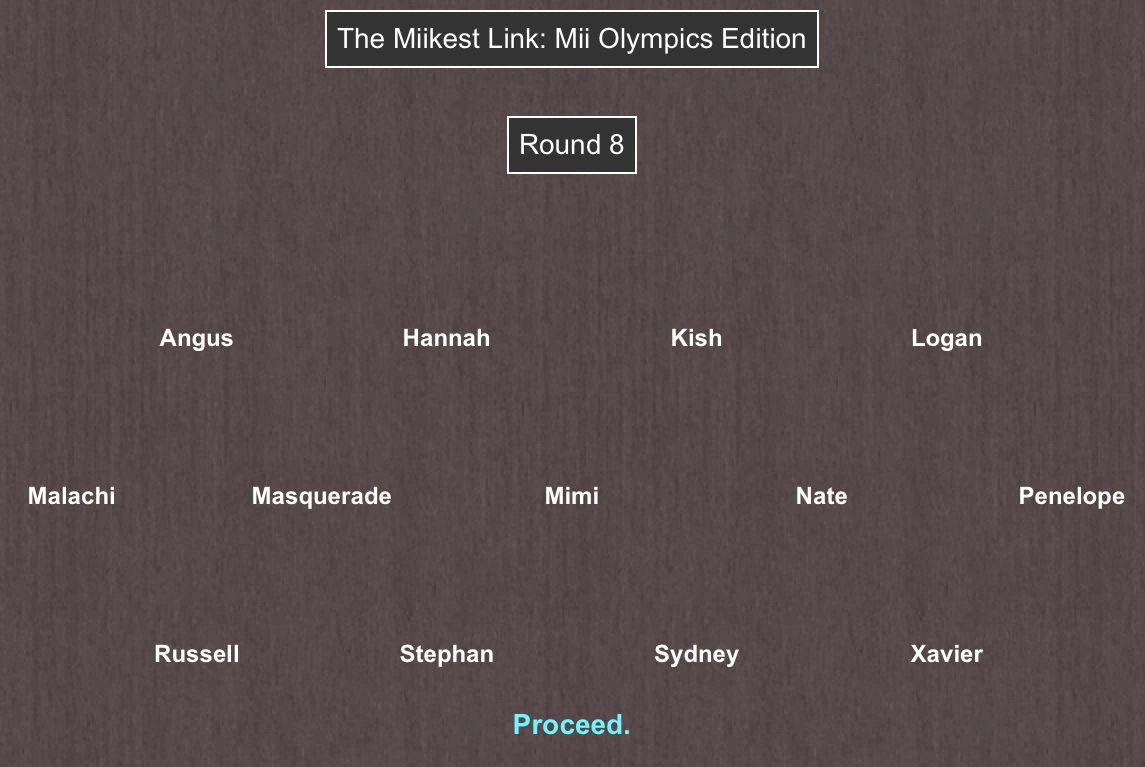Screen dimensions: 1145x767
Task: Click the Round 8 banner
Action: tap(571, 145)
